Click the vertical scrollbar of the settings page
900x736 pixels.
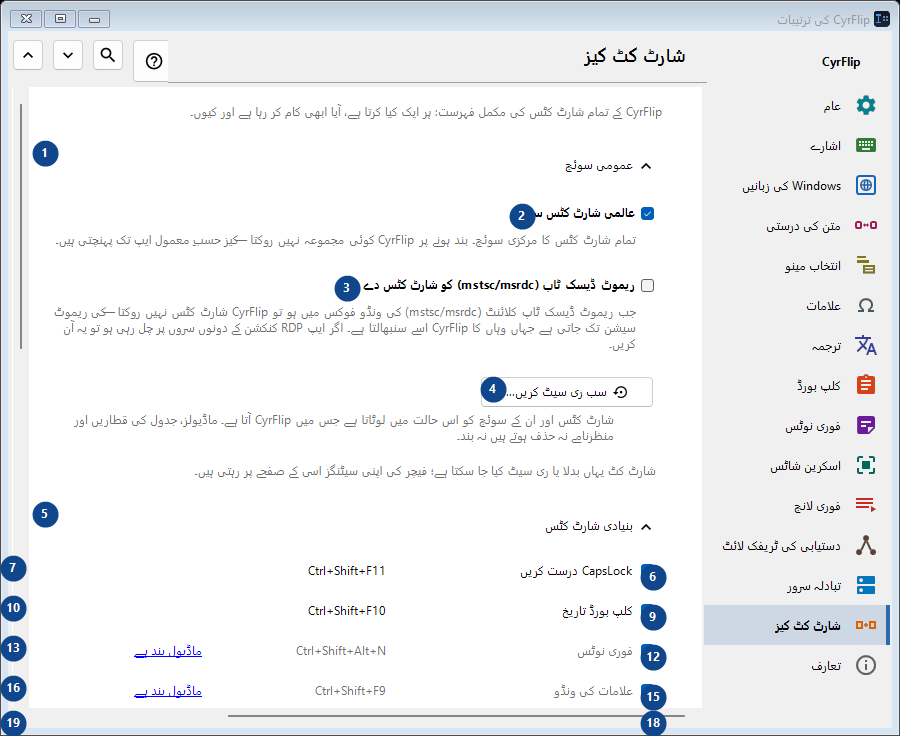point(21,226)
